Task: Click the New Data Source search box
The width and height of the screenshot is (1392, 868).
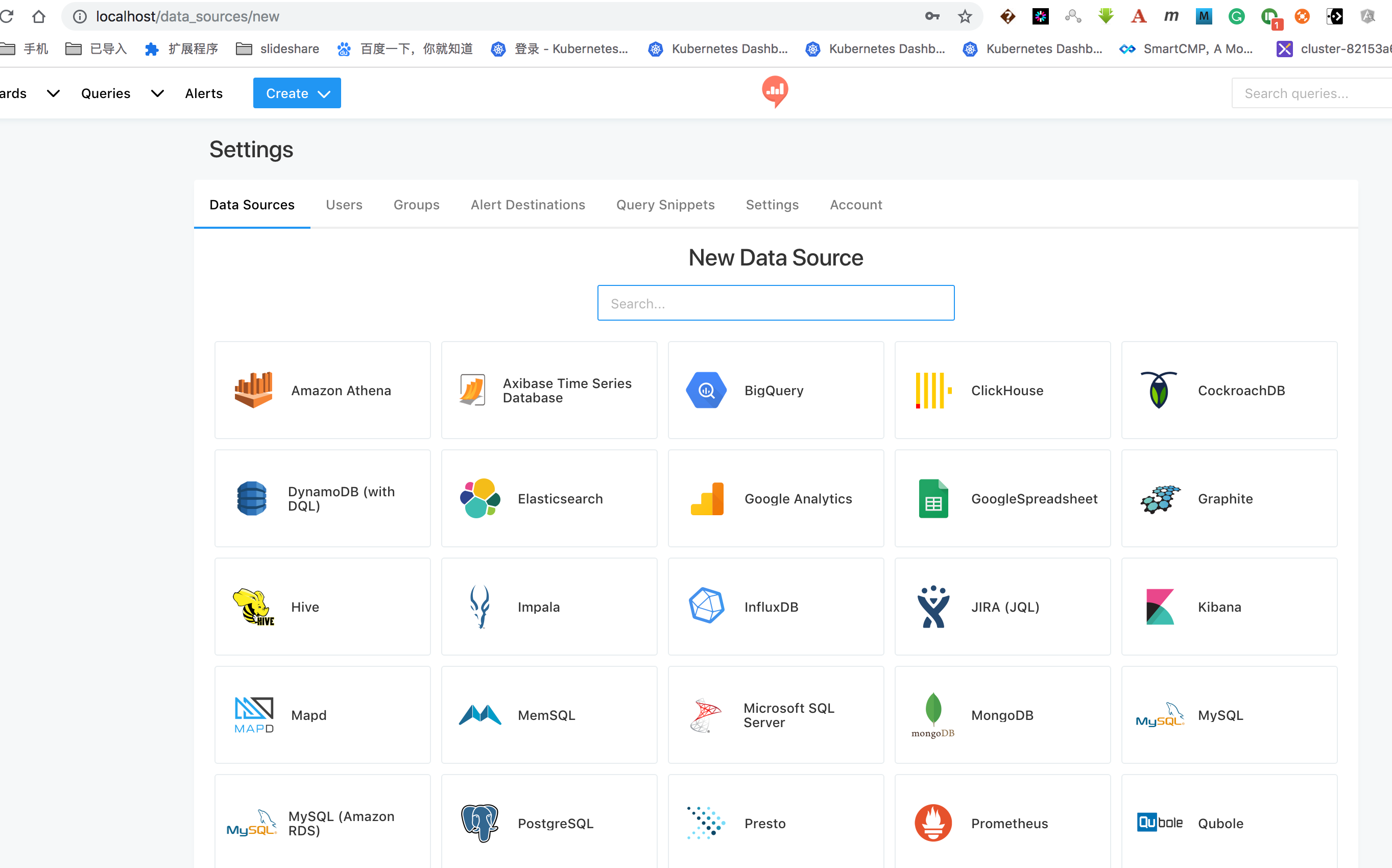Action: pyautogui.click(x=776, y=303)
